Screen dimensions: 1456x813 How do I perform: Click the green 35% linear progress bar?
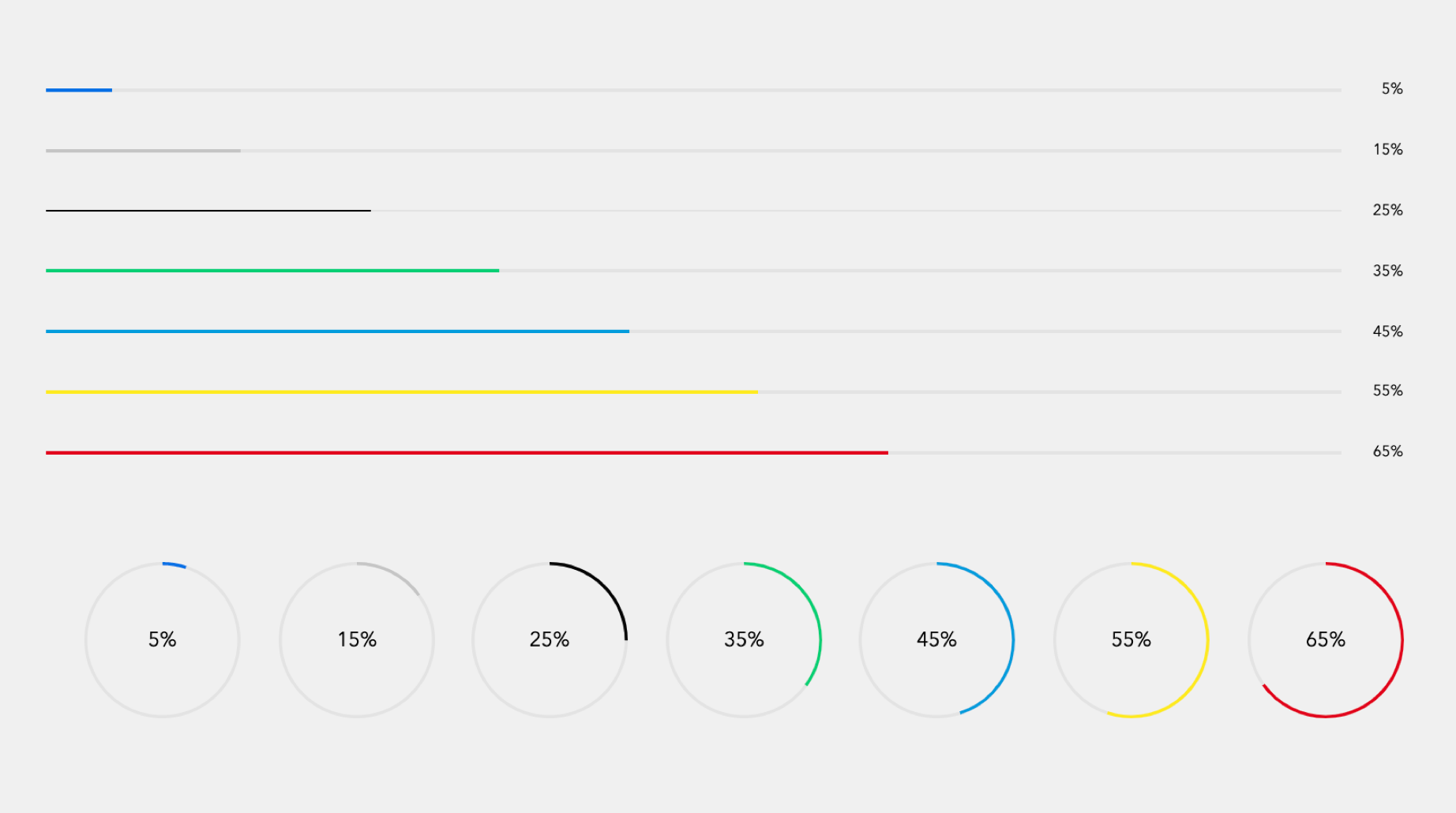693,271
